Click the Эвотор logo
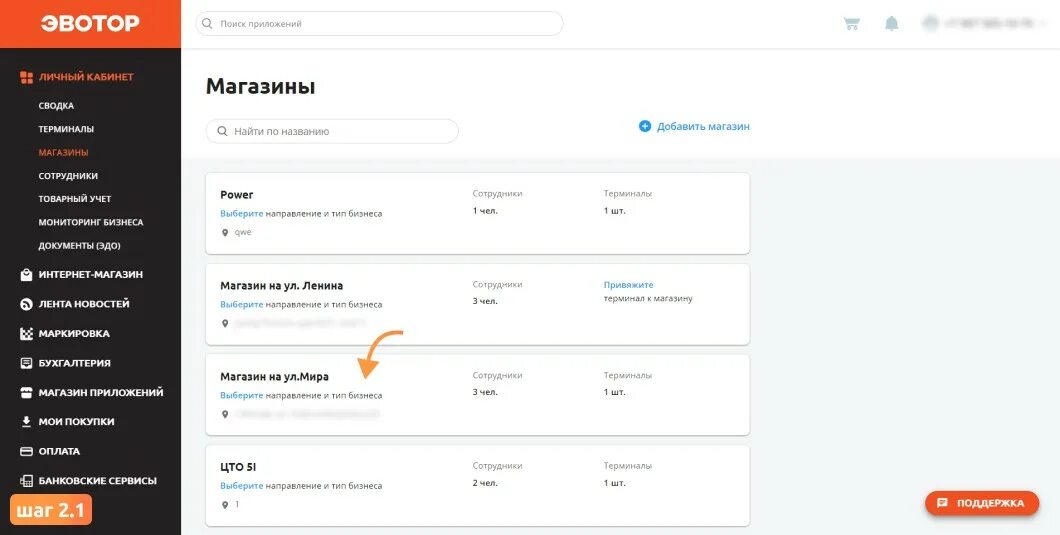Screen dimensions: 1060x535 (90, 23)
